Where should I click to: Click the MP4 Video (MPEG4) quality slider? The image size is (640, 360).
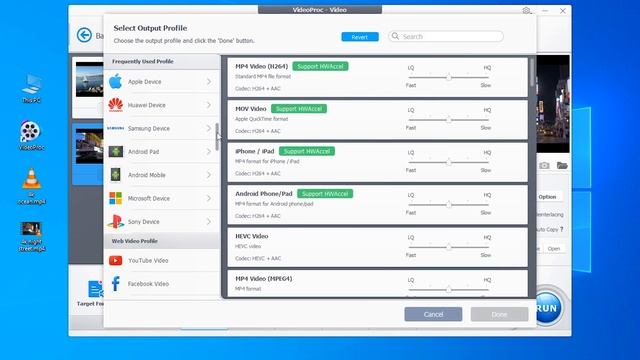pyautogui.click(x=449, y=289)
